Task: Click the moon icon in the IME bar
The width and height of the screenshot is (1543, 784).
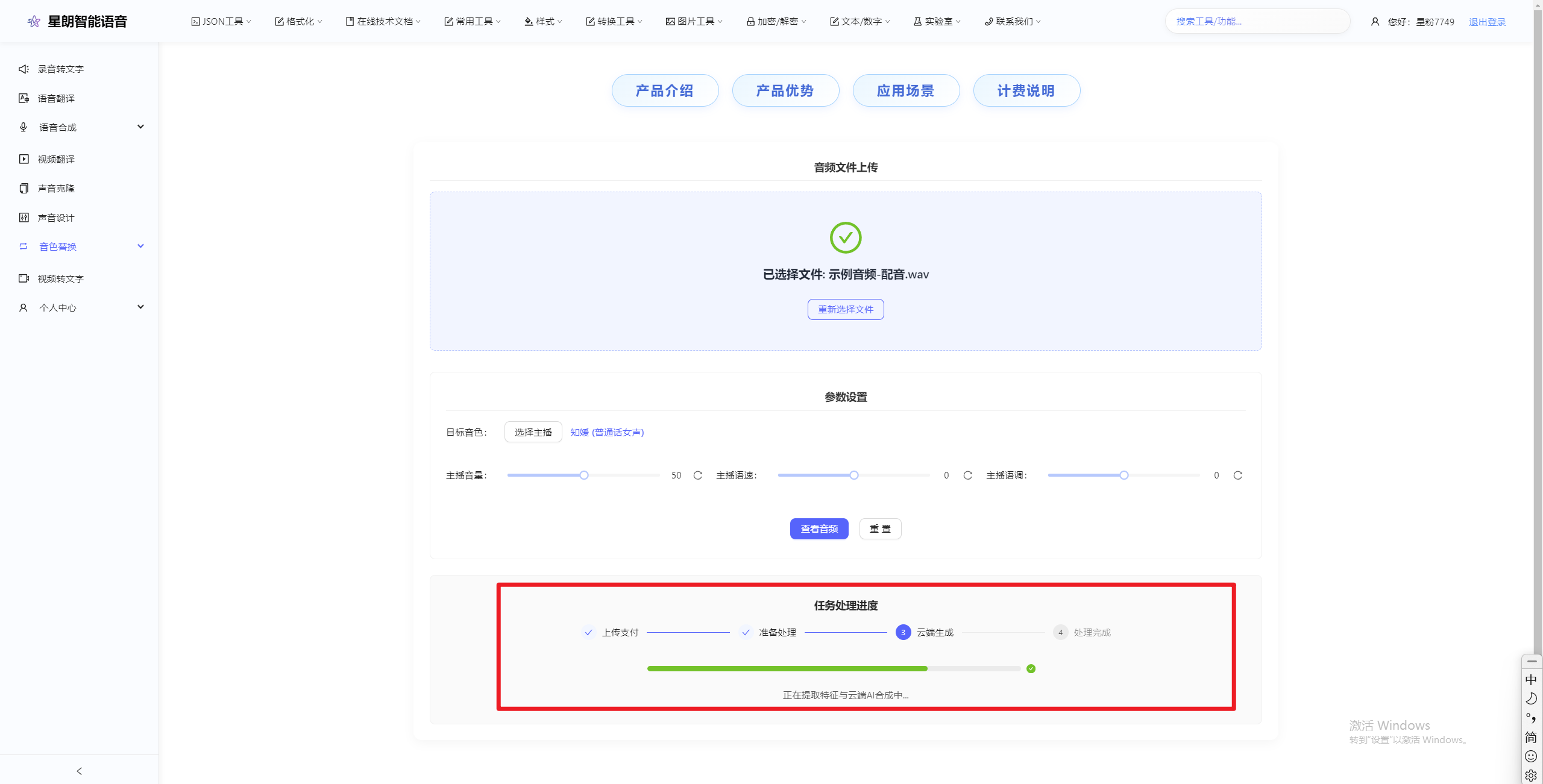Action: 1531,699
